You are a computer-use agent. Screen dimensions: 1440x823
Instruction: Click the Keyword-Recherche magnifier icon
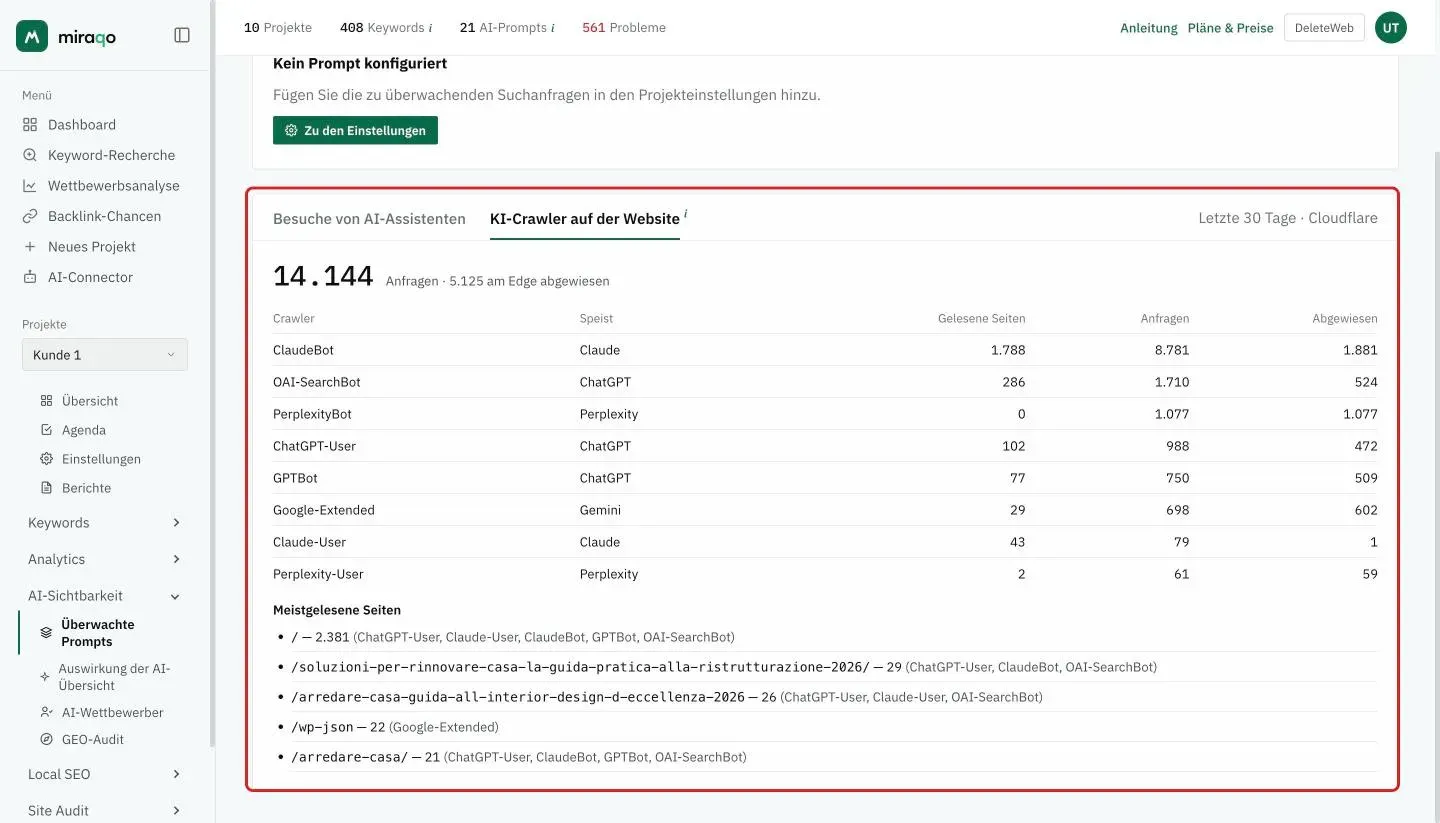coord(30,155)
